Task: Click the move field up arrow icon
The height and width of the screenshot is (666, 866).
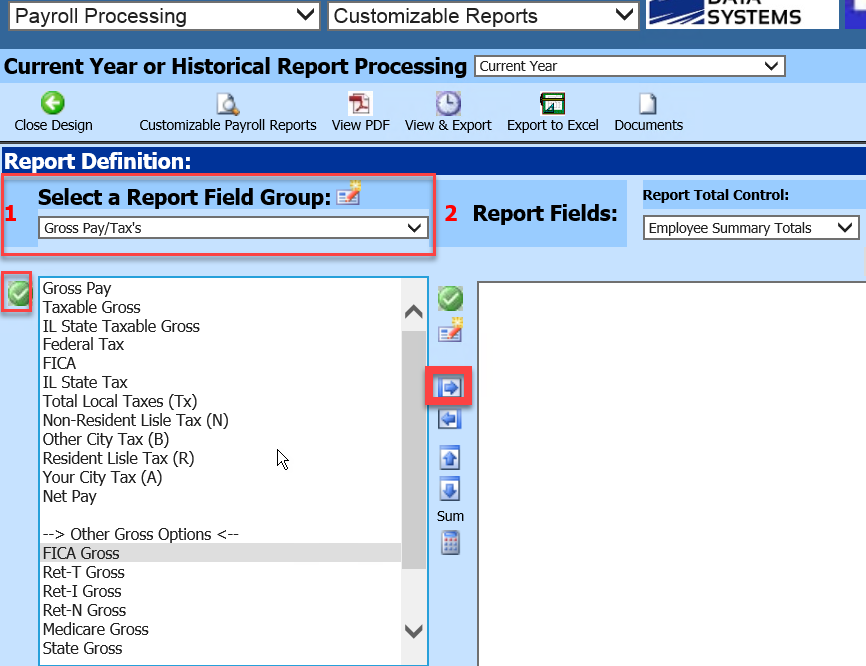Action: pyautogui.click(x=450, y=458)
